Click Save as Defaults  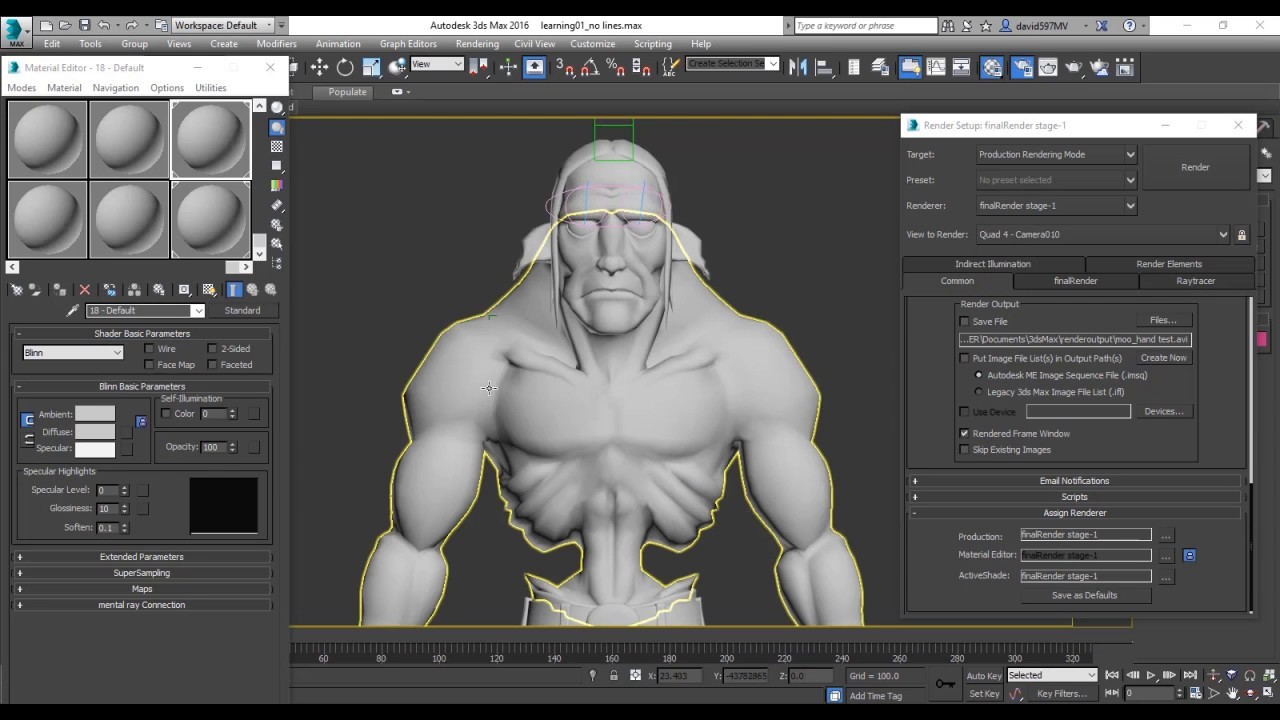click(1084, 595)
